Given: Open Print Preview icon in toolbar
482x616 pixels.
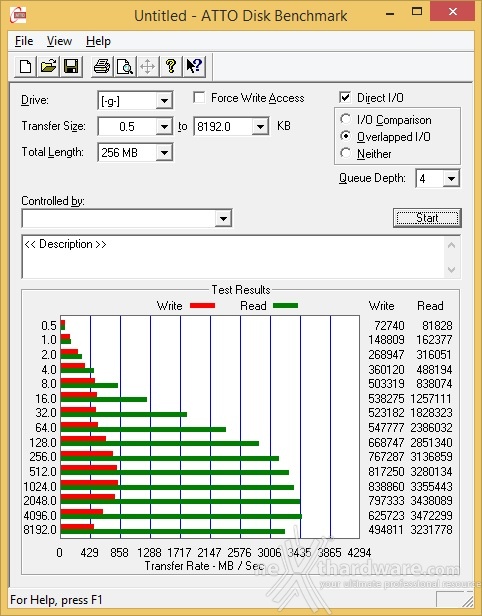Looking at the screenshot, I should [125, 66].
